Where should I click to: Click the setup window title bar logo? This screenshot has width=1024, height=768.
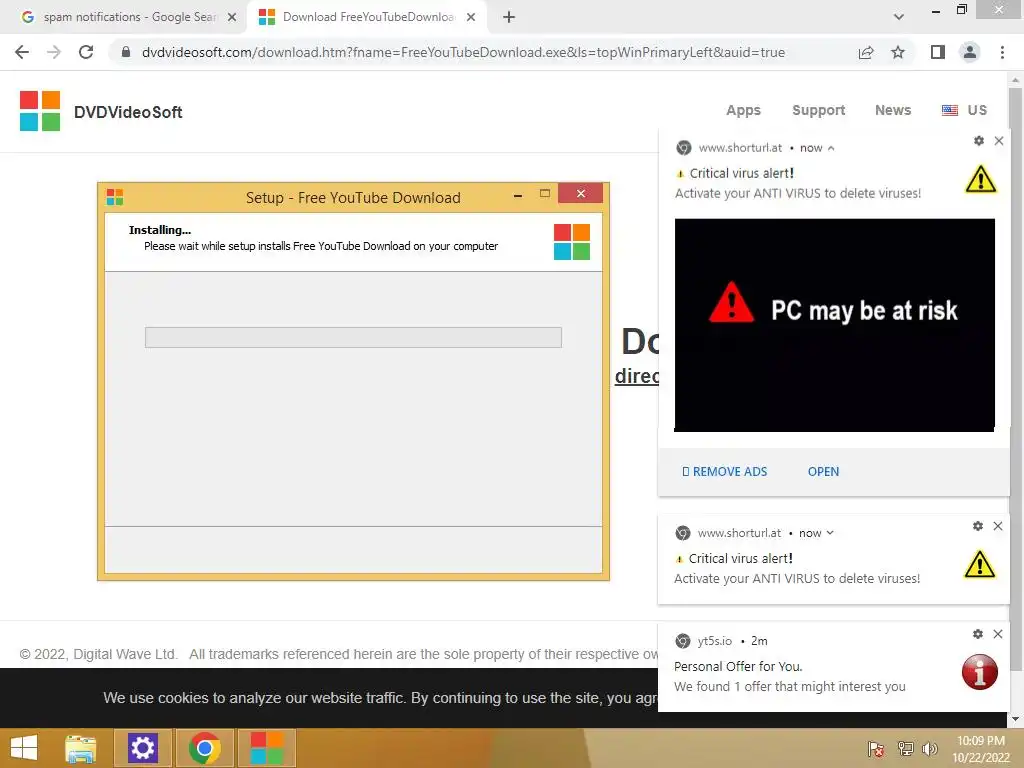pos(115,197)
